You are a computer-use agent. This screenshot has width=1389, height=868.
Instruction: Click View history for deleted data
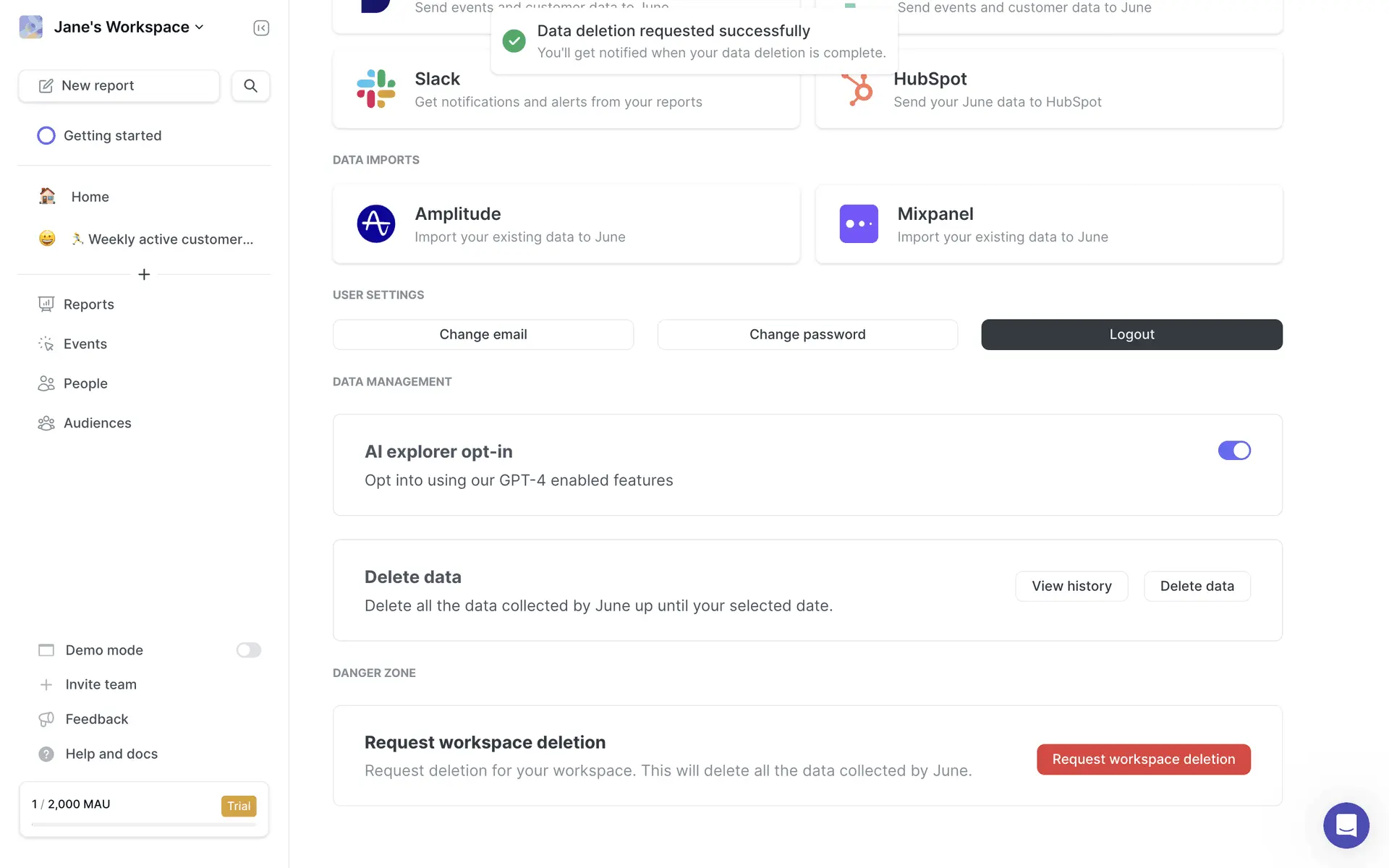(x=1071, y=586)
